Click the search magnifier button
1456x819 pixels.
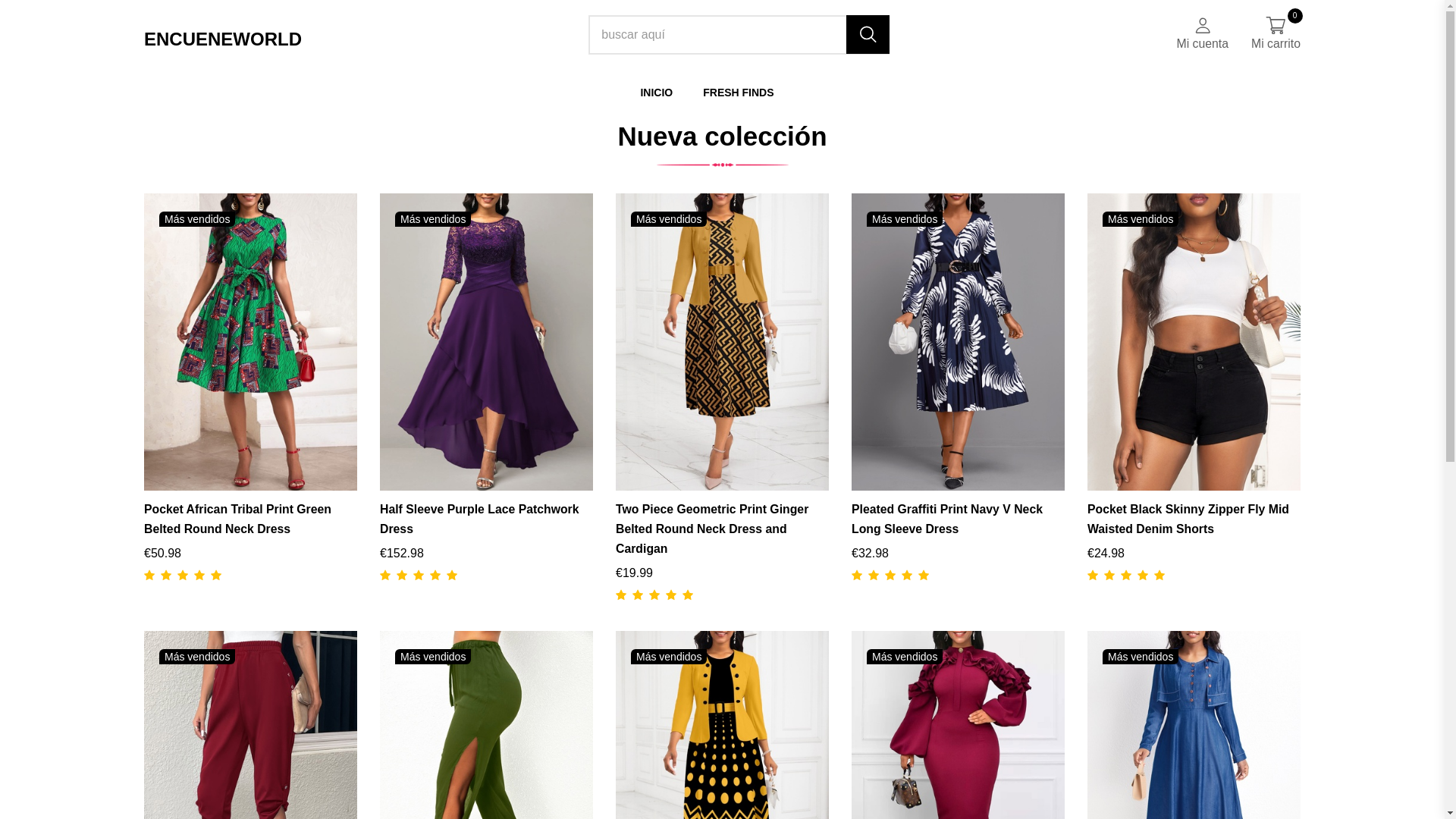868,35
